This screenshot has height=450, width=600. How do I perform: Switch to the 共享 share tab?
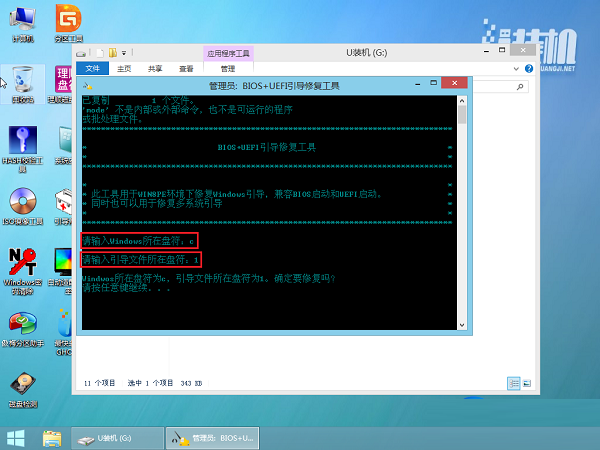point(155,69)
